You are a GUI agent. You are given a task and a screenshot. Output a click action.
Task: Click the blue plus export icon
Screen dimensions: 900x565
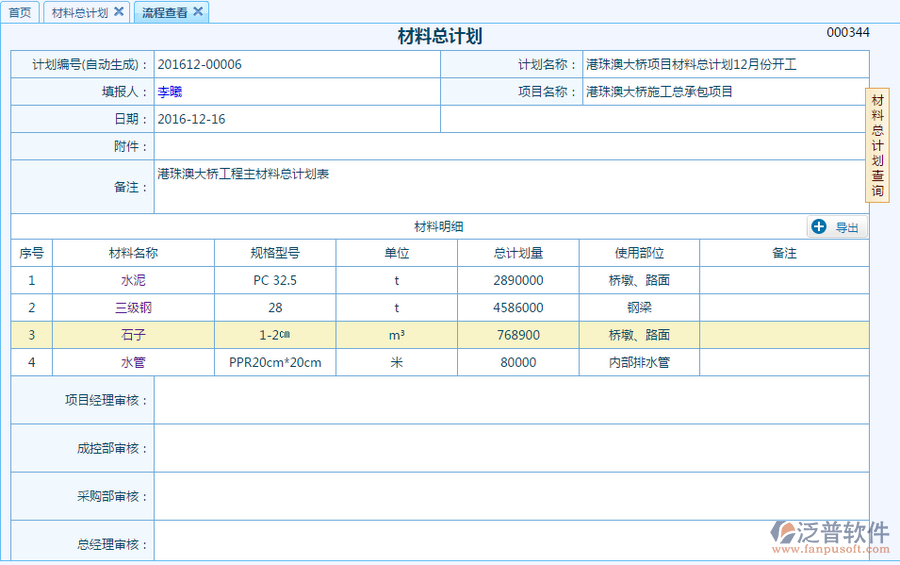818,227
